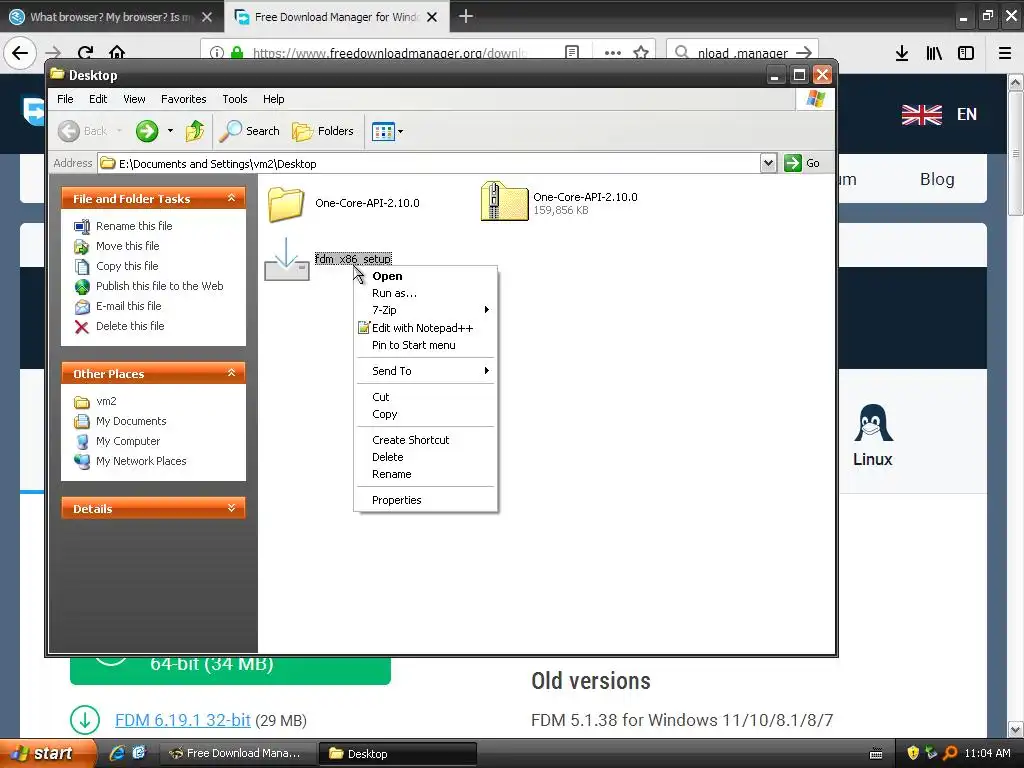This screenshot has height=768, width=1024.
Task: Choose Pin to Start menu
Action: click(425, 345)
